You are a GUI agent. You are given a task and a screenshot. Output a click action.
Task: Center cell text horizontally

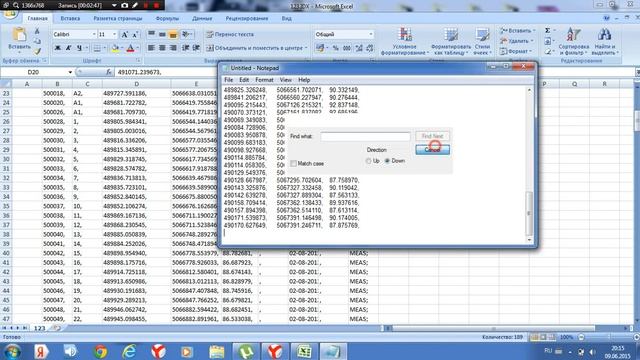point(162,48)
